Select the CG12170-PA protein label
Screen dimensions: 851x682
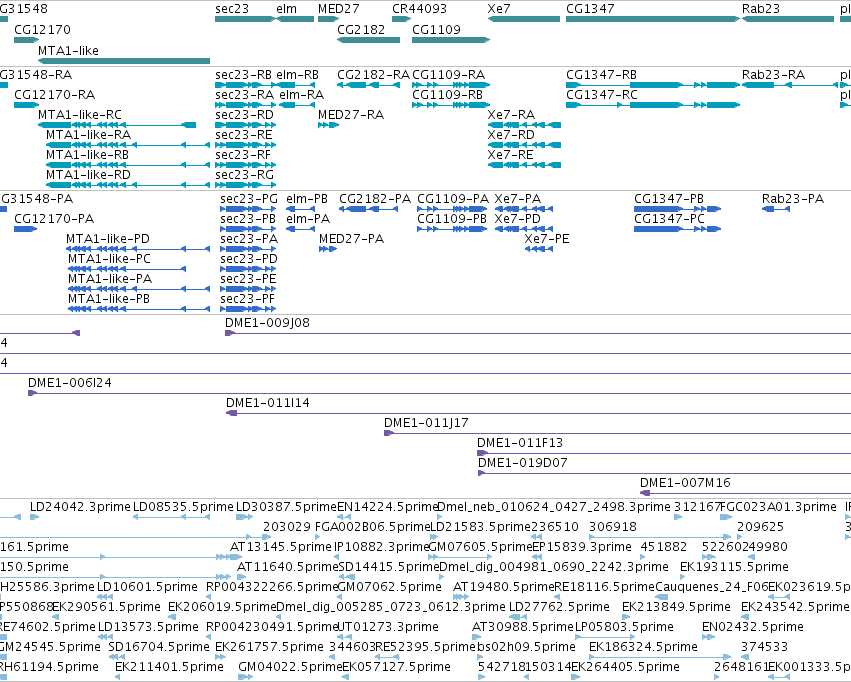click(x=54, y=219)
